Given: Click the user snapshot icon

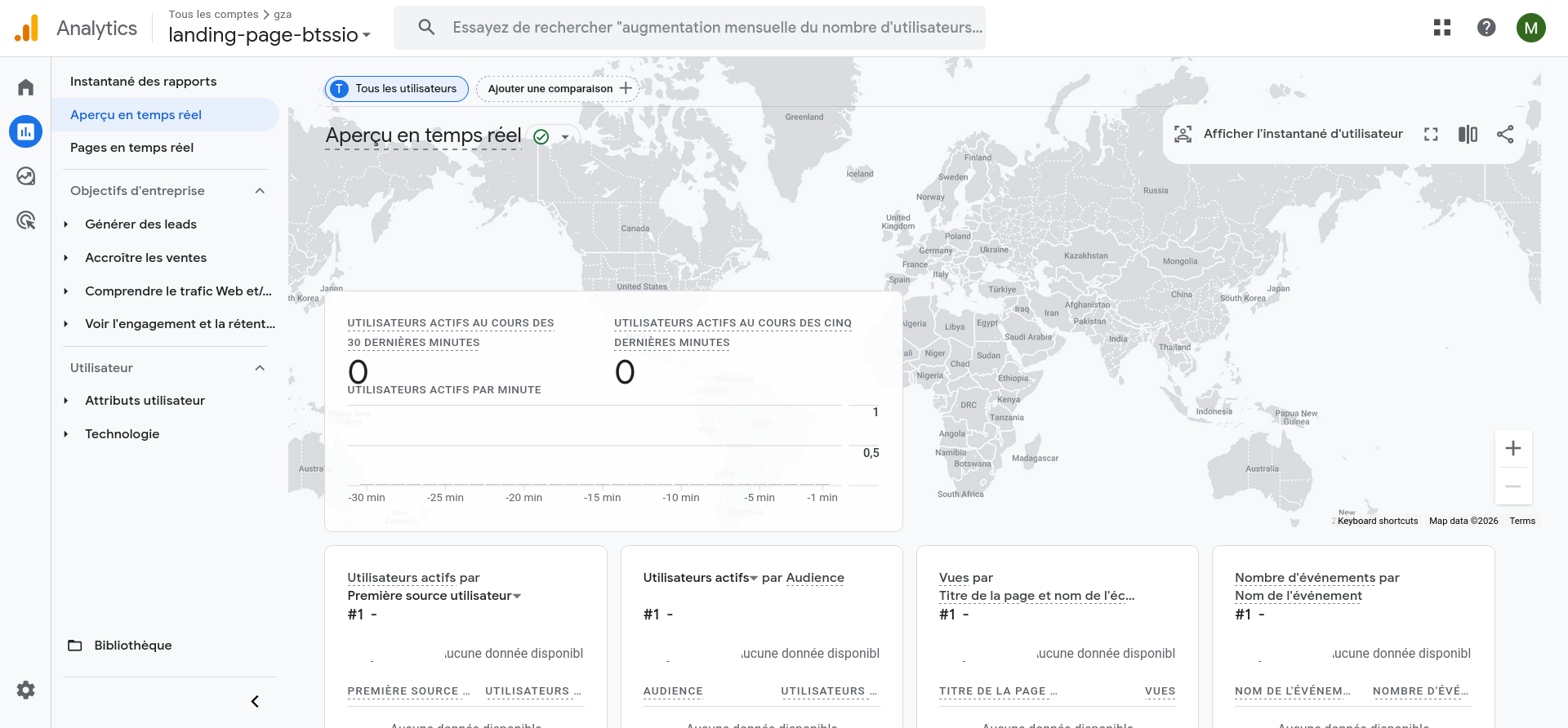Looking at the screenshot, I should click(1183, 134).
